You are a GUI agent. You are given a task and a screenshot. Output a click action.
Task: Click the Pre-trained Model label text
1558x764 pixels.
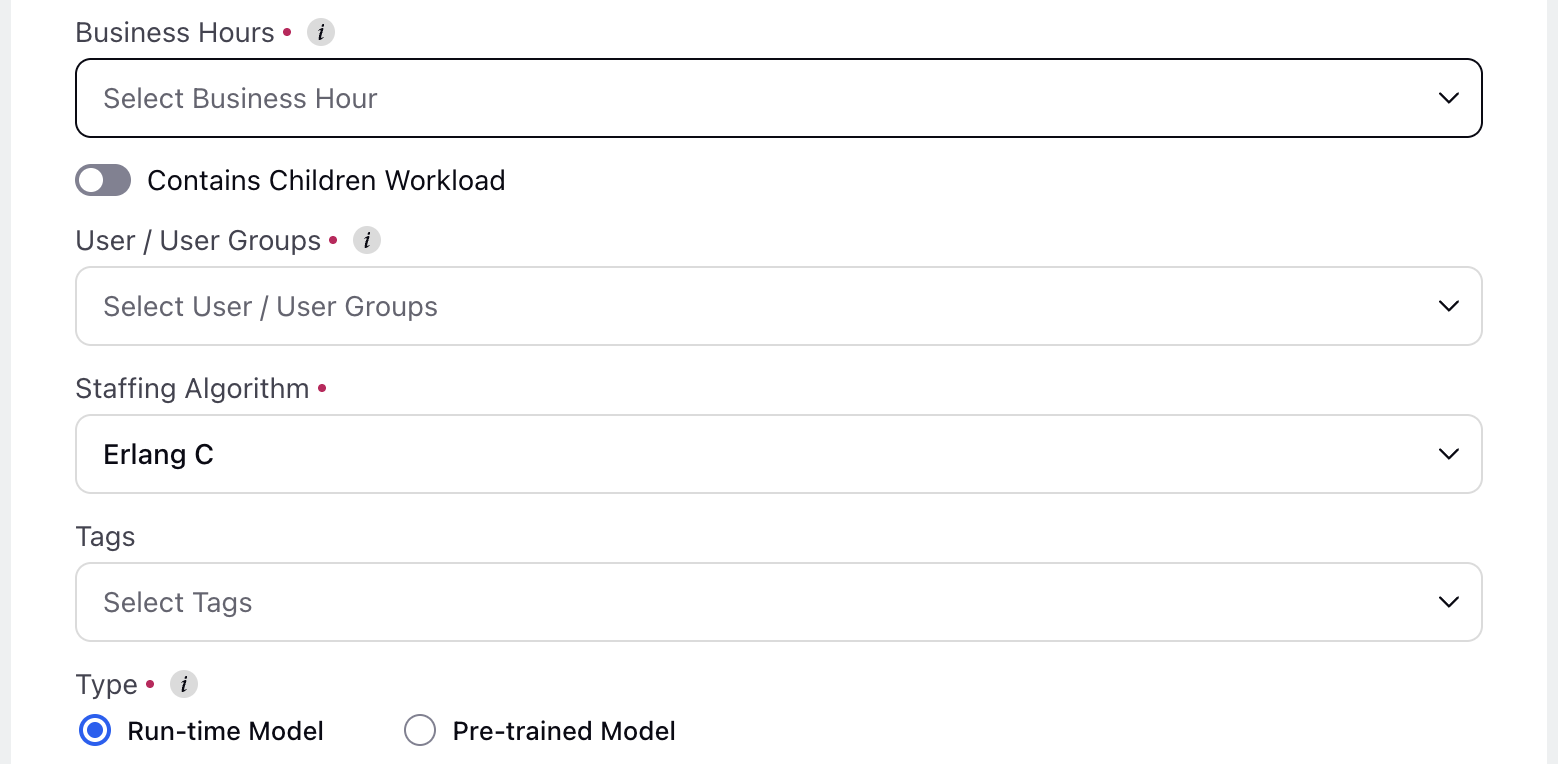pos(564,731)
